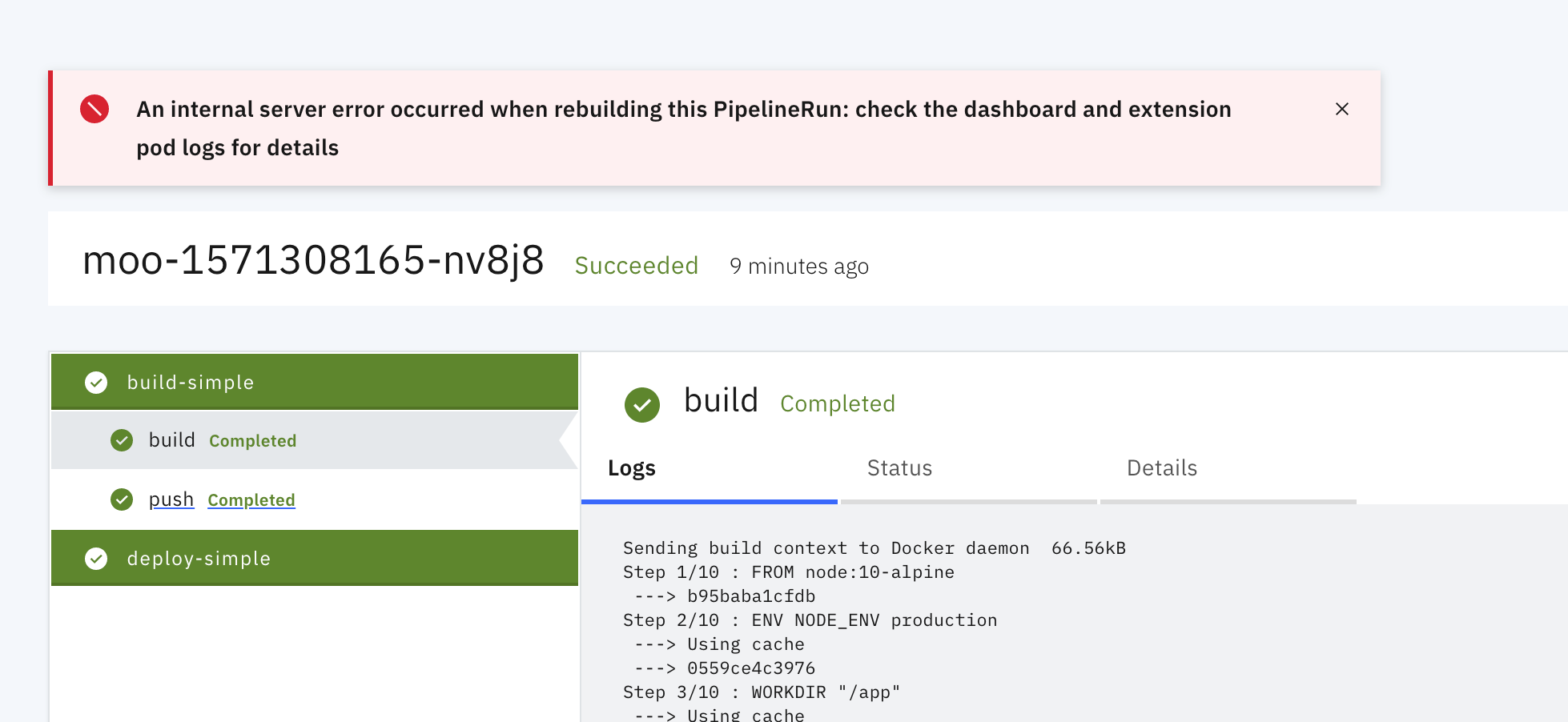Click the Succeeded status indicator for moo-1571308165-nv8j8
Viewport: 1568px width, 722px height.
637,265
